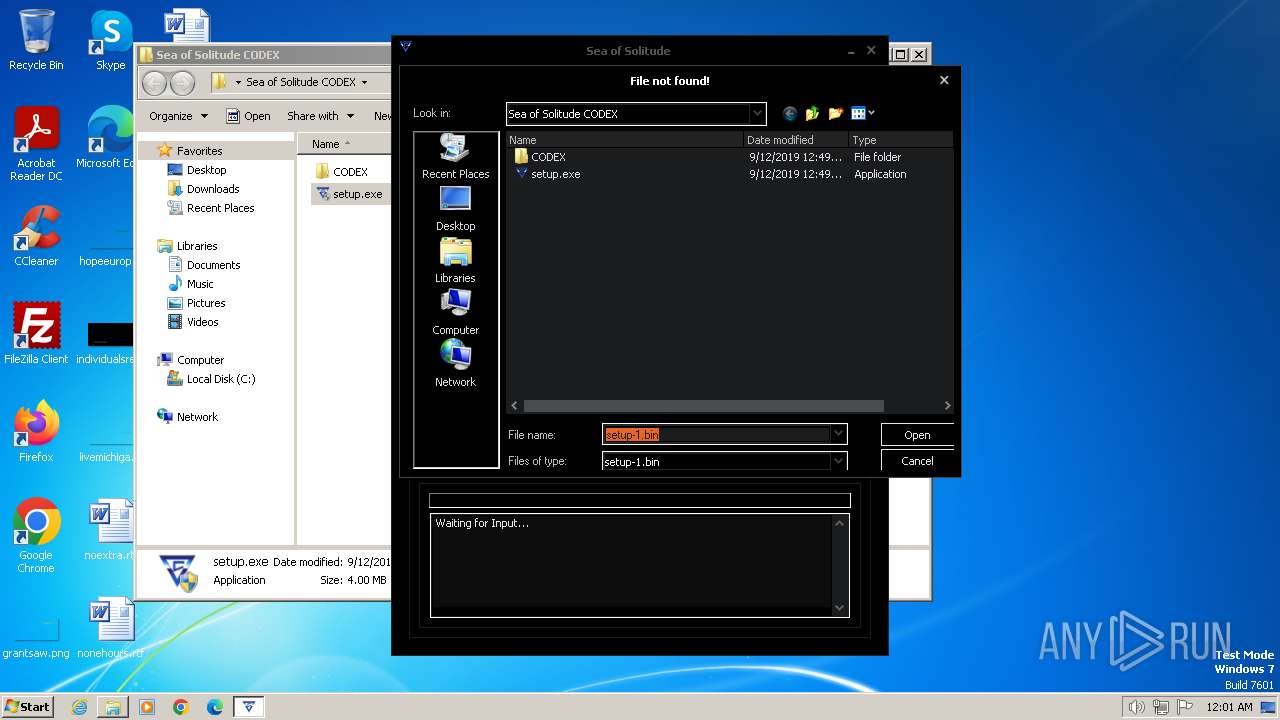Image resolution: width=1280 pixels, height=720 pixels.
Task: Open Music library in Explorer
Action: coord(200,284)
